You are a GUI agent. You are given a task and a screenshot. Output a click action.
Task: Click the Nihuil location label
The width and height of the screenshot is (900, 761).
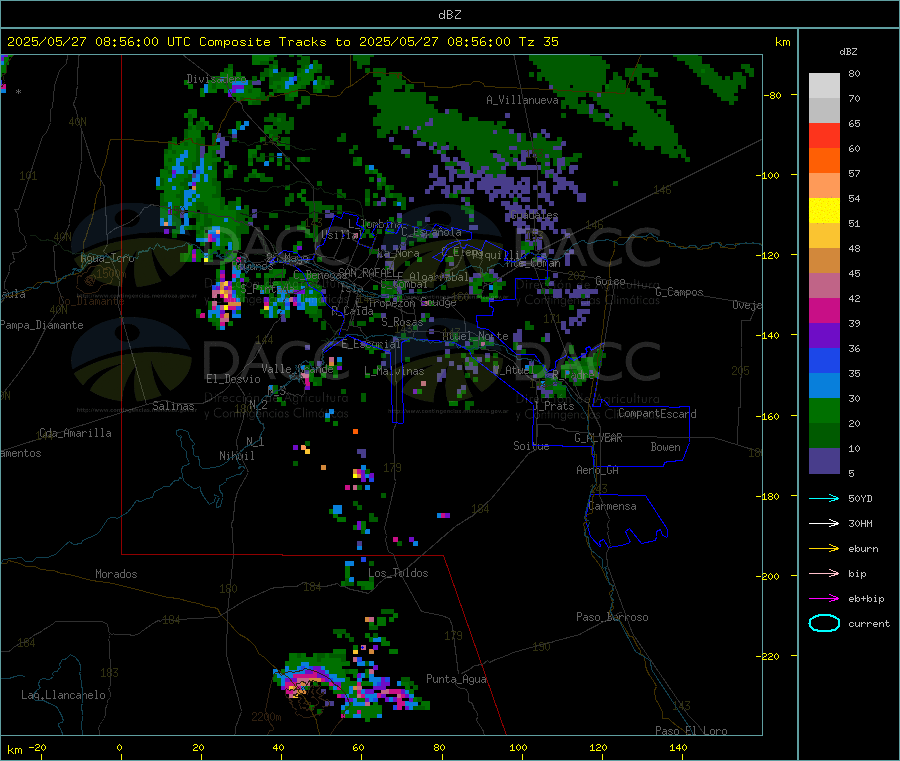click(236, 456)
